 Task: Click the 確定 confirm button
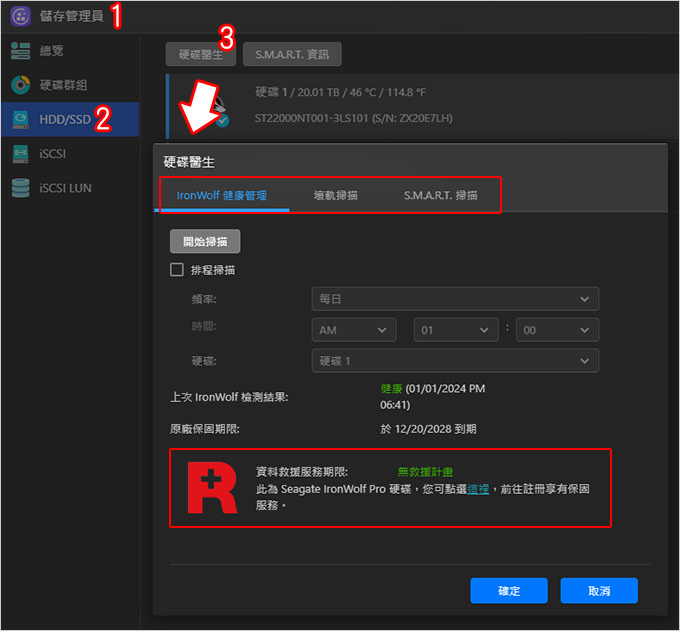[509, 591]
